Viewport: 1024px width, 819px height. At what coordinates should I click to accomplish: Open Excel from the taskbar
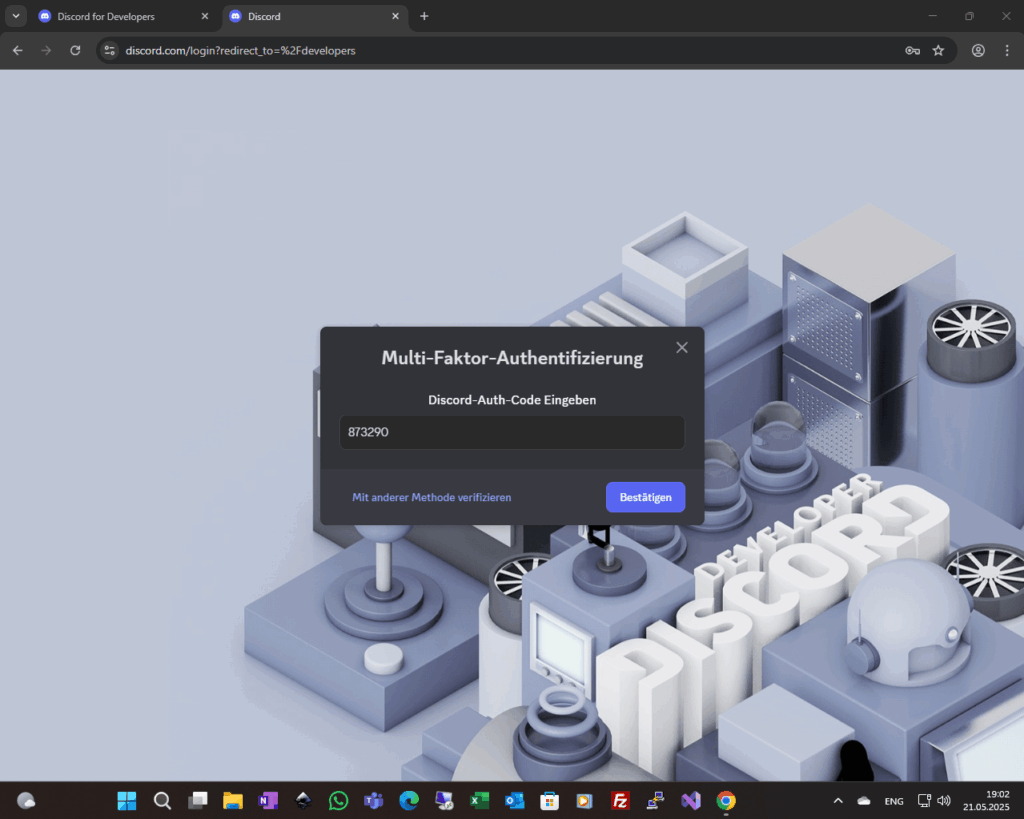click(x=479, y=801)
